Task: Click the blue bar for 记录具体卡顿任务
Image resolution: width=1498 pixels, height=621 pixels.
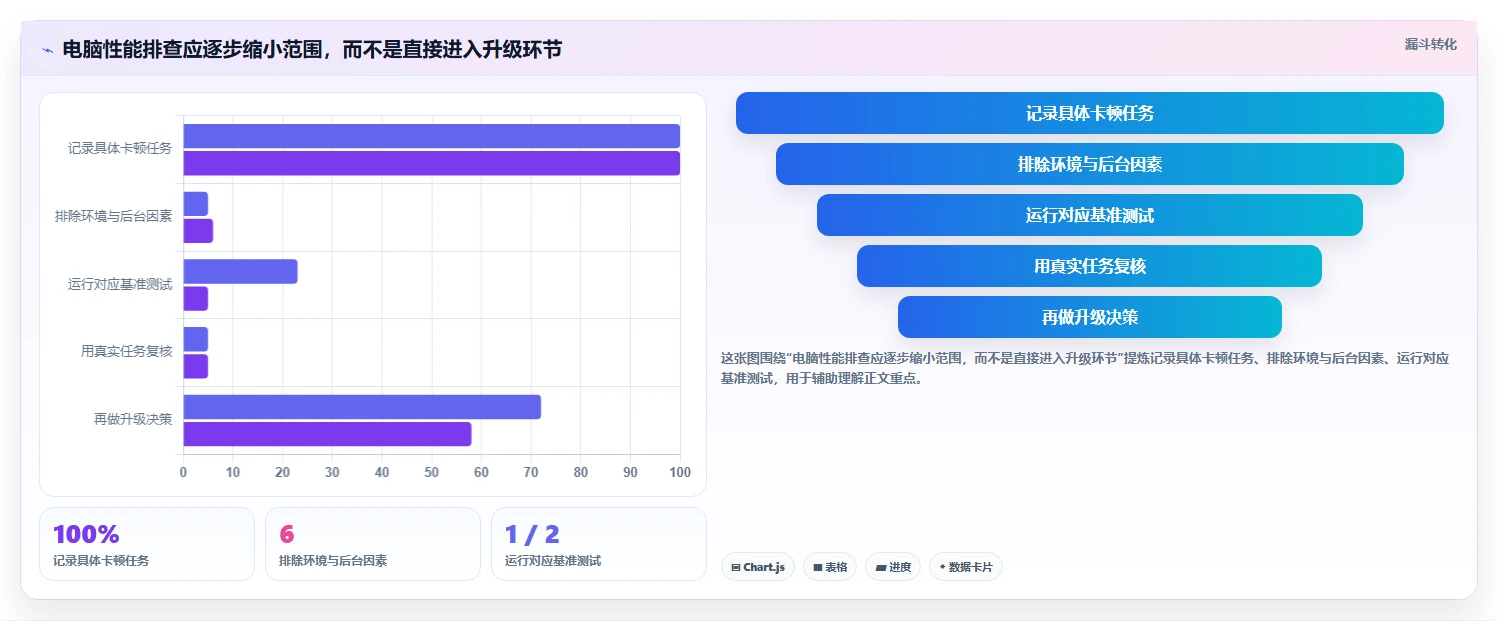Action: tap(431, 136)
